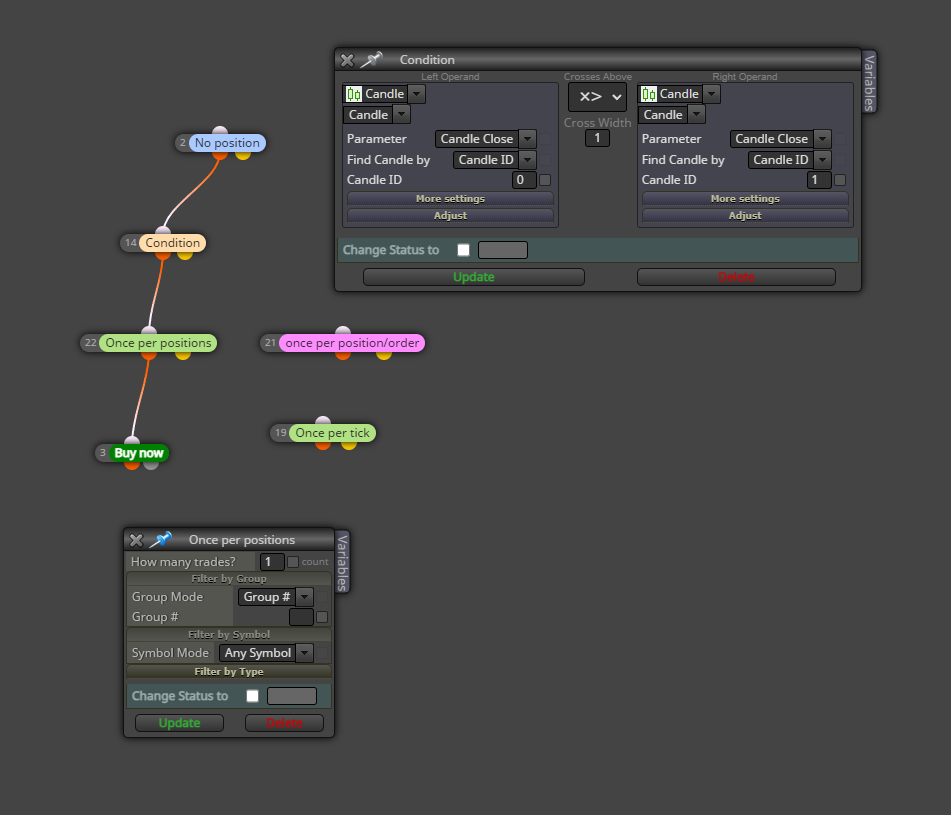
Task: Enable Change Status to in Once per positions
Action: point(252,696)
